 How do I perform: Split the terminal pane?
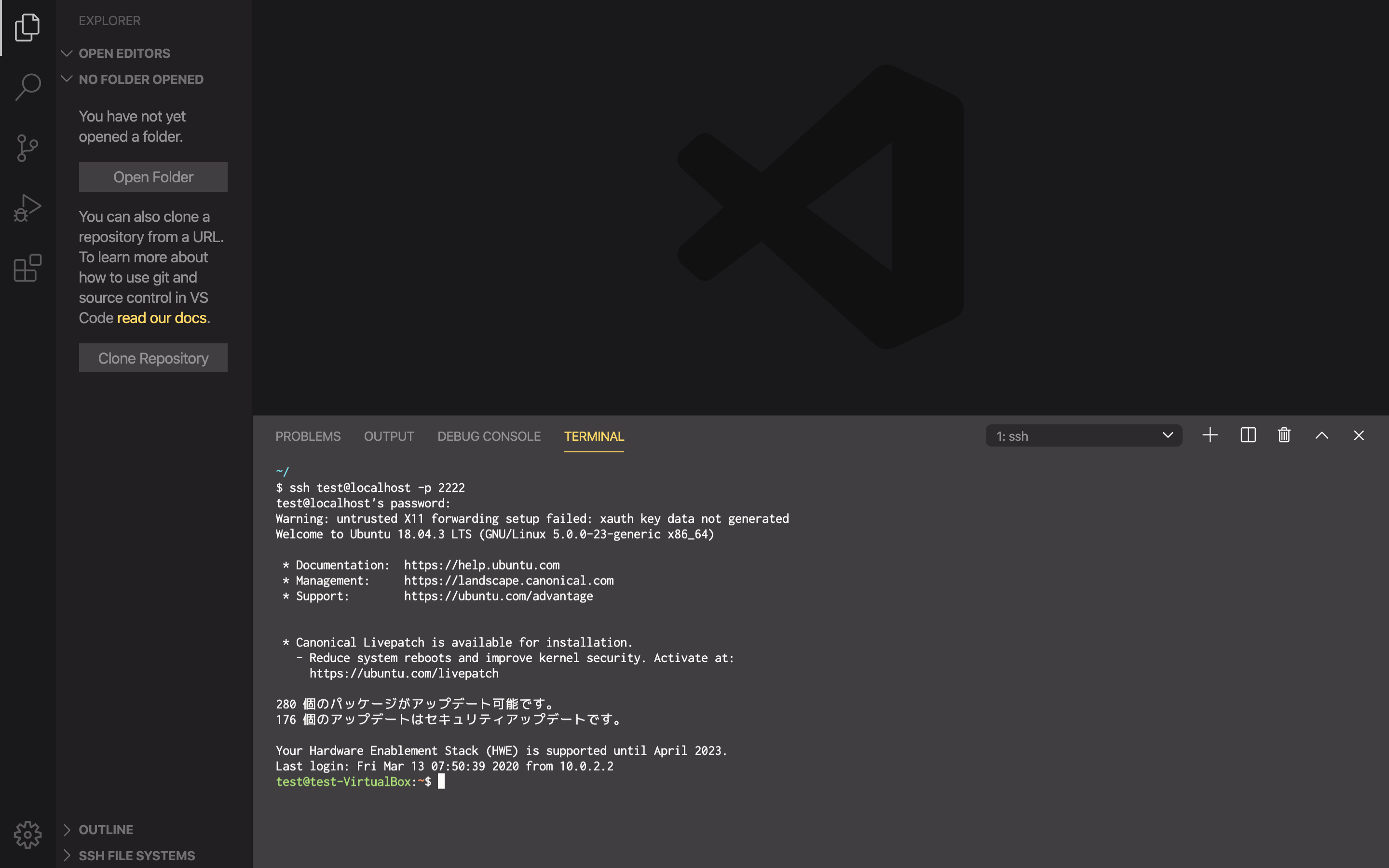tap(1248, 435)
